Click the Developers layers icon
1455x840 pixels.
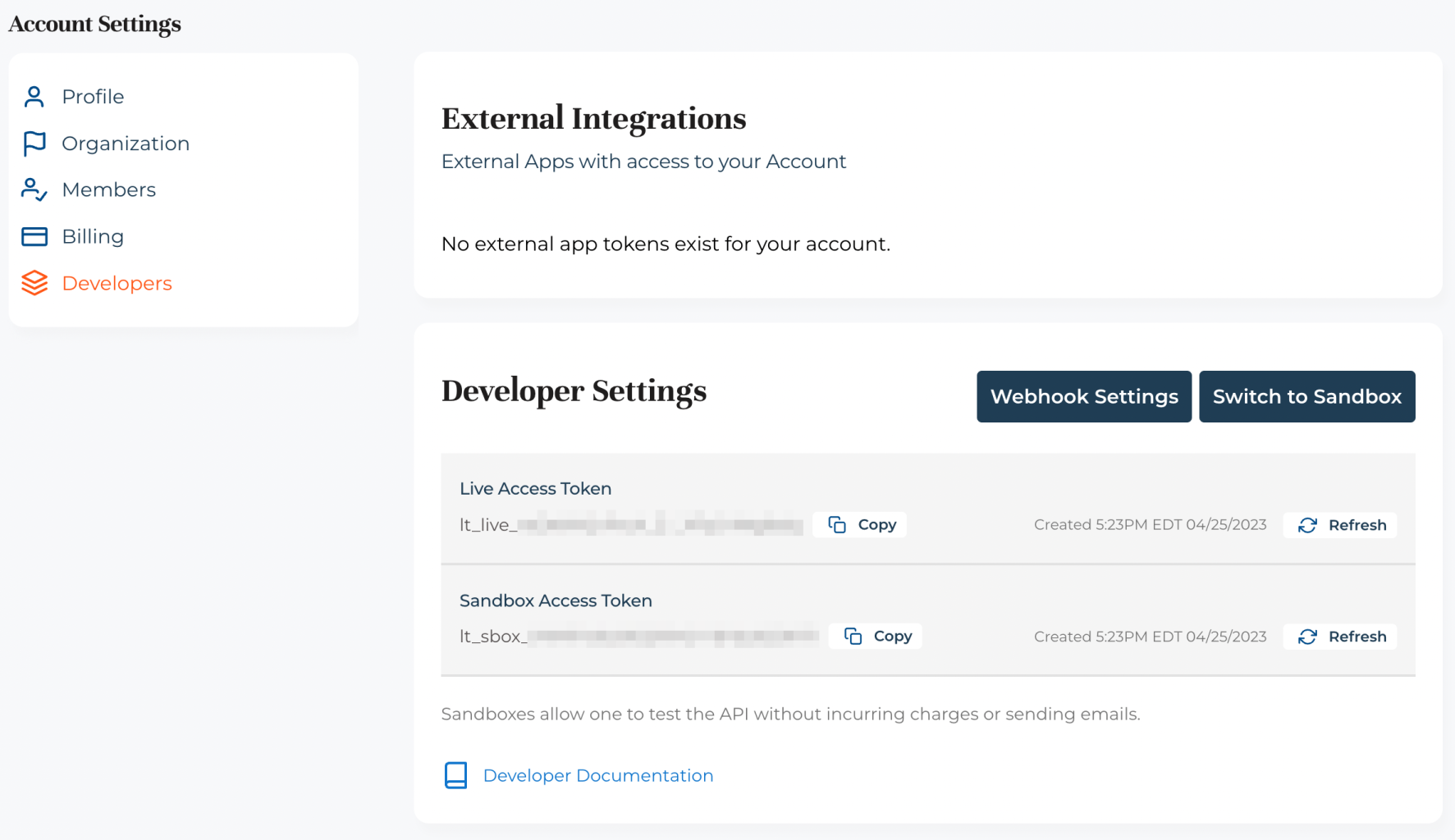coord(34,283)
